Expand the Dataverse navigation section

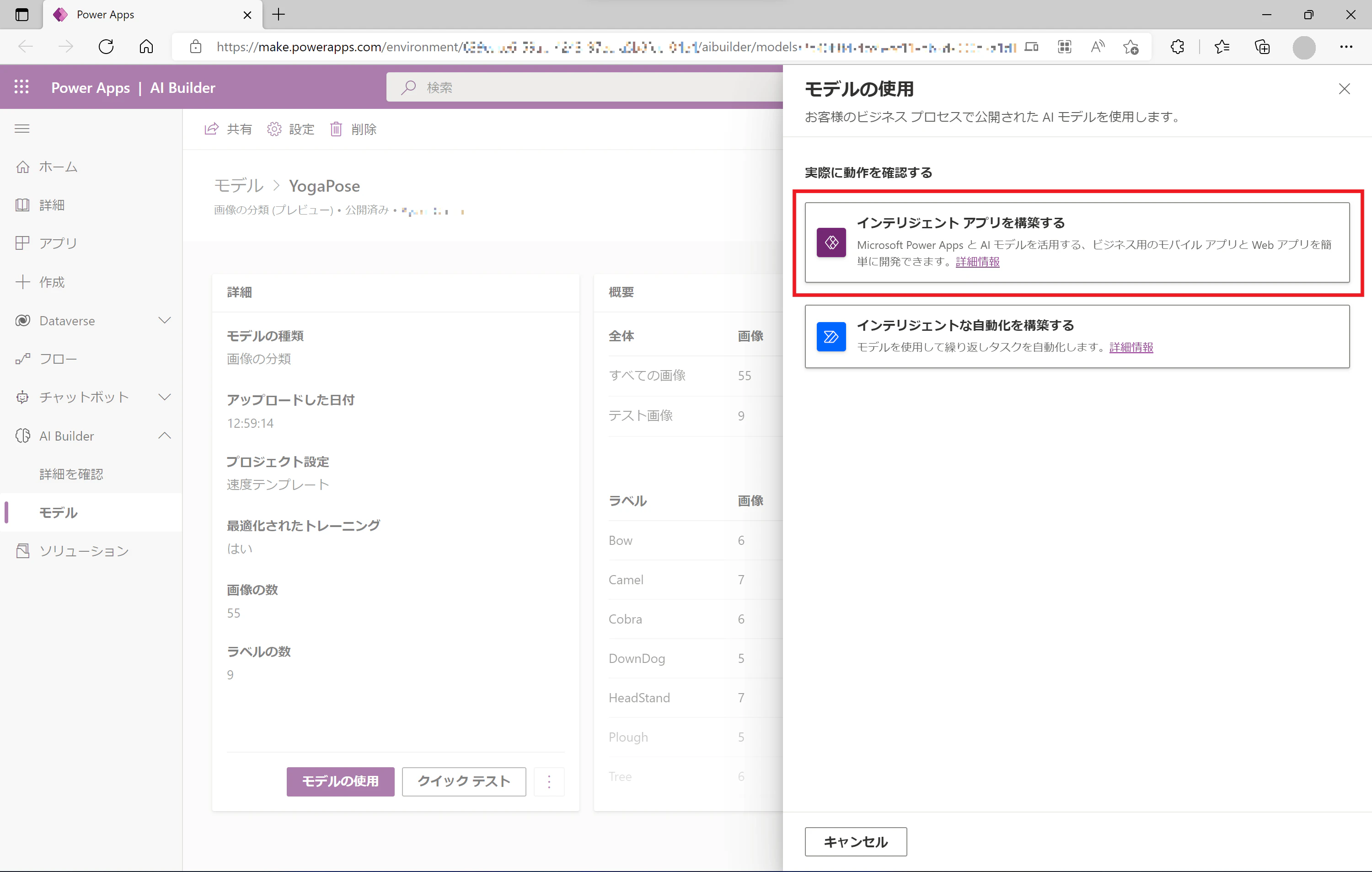click(x=165, y=321)
